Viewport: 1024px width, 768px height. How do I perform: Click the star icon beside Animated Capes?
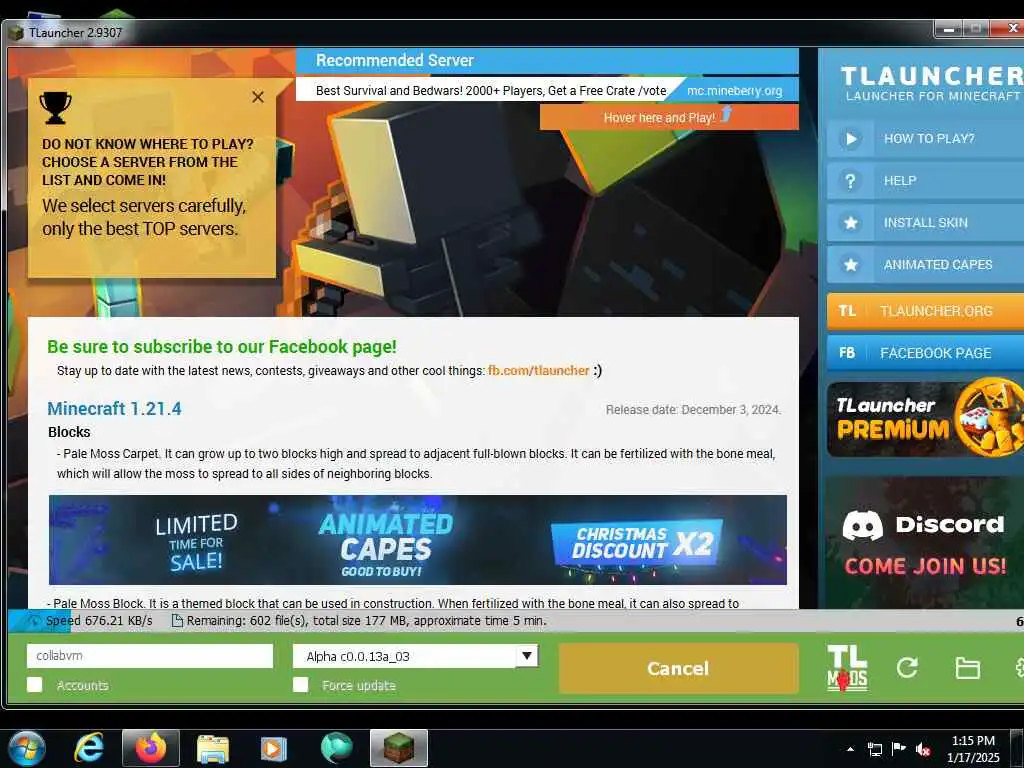(850, 264)
